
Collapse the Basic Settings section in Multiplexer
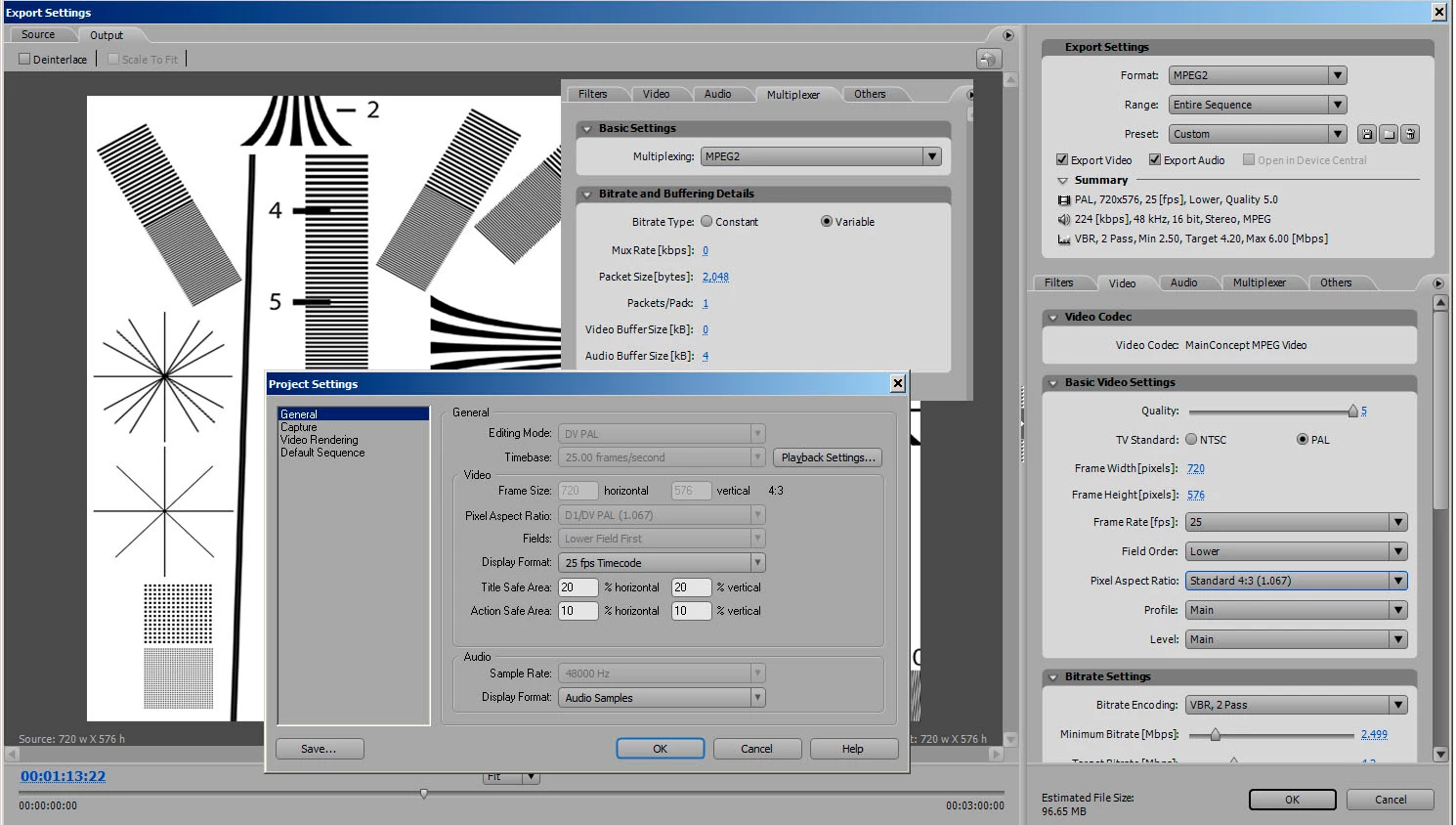(x=586, y=129)
